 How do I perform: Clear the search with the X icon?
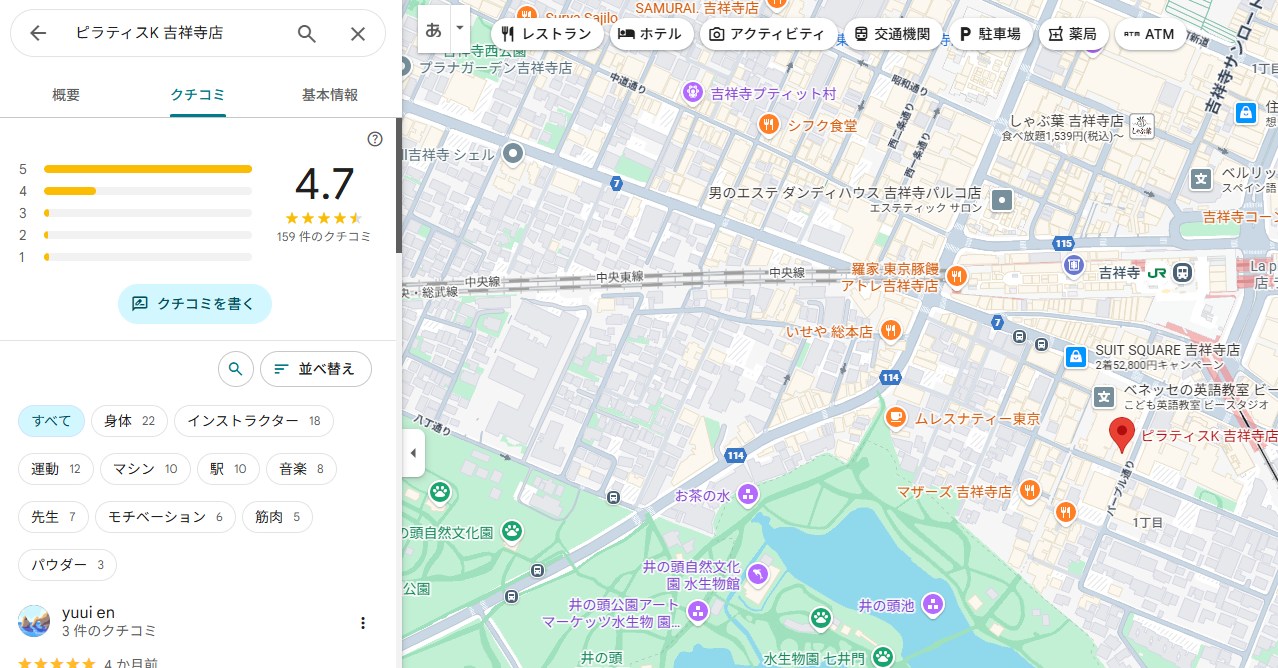click(x=358, y=33)
